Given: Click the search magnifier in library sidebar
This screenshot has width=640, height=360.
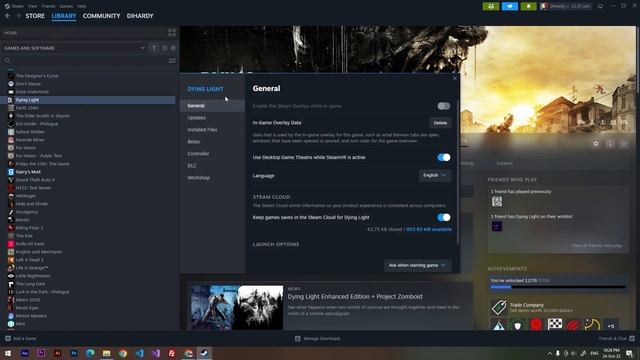Looking at the screenshot, I should point(7,60).
